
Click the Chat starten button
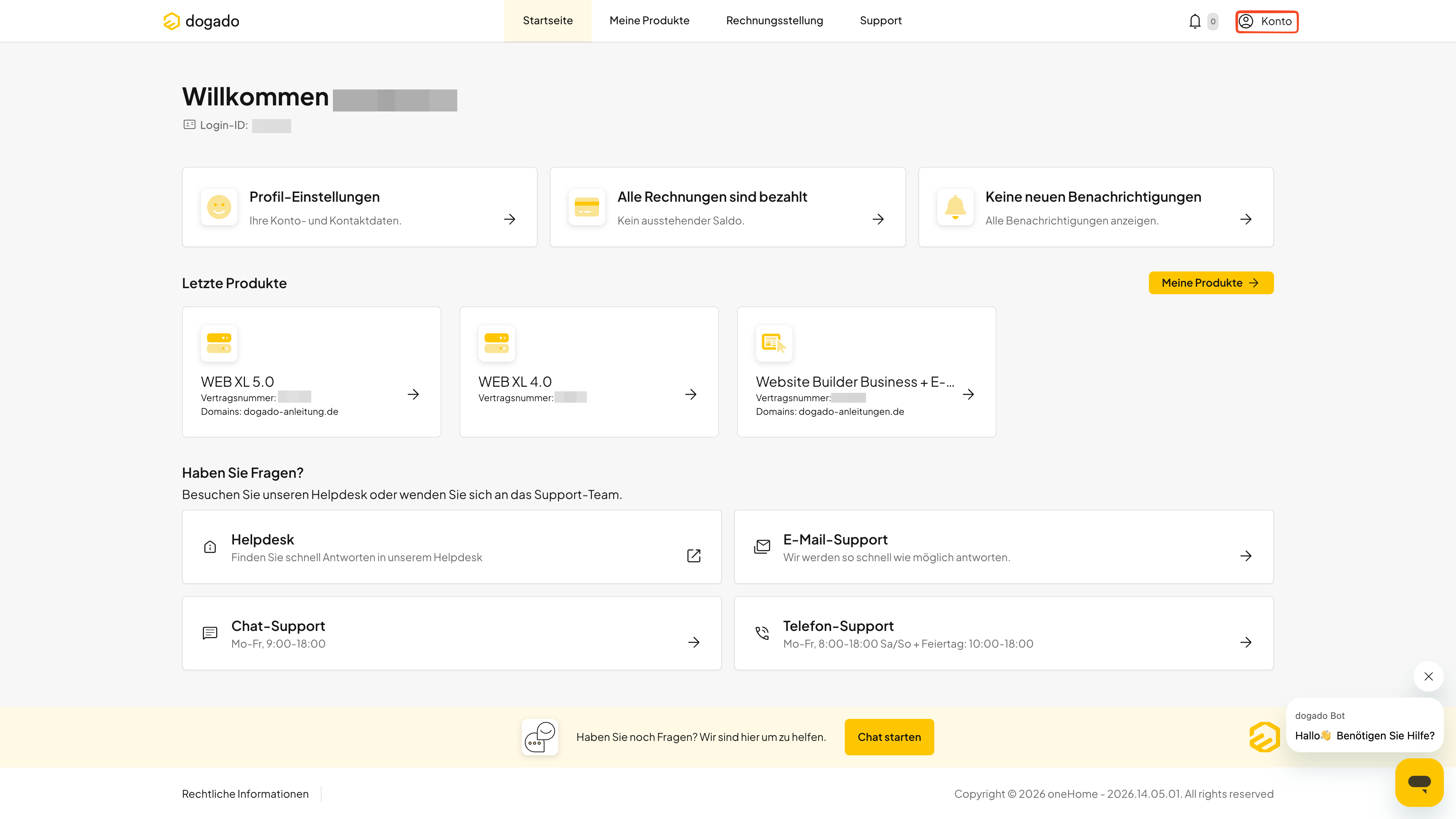pyautogui.click(x=889, y=737)
